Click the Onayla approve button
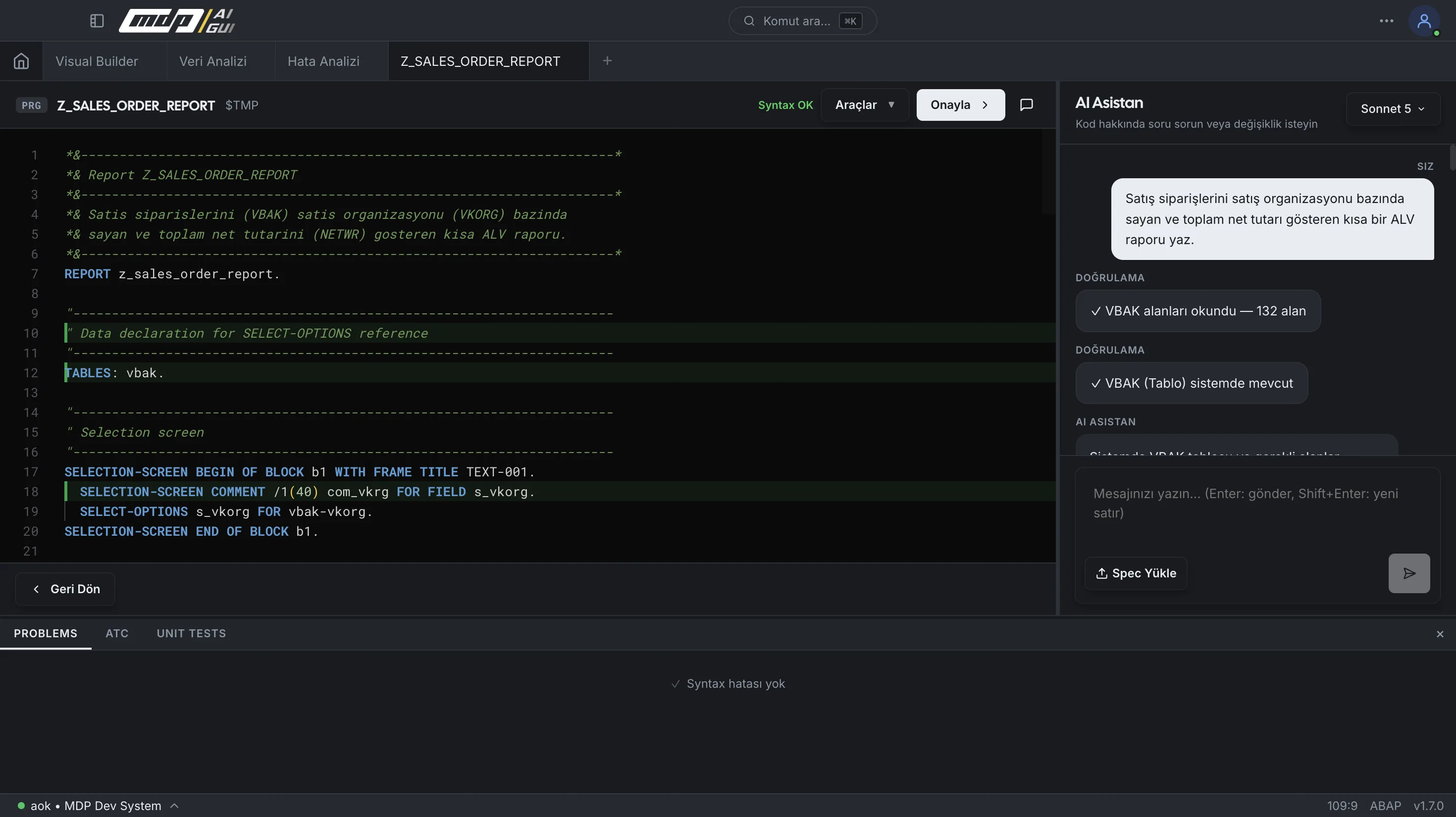1456x817 pixels. point(960,104)
